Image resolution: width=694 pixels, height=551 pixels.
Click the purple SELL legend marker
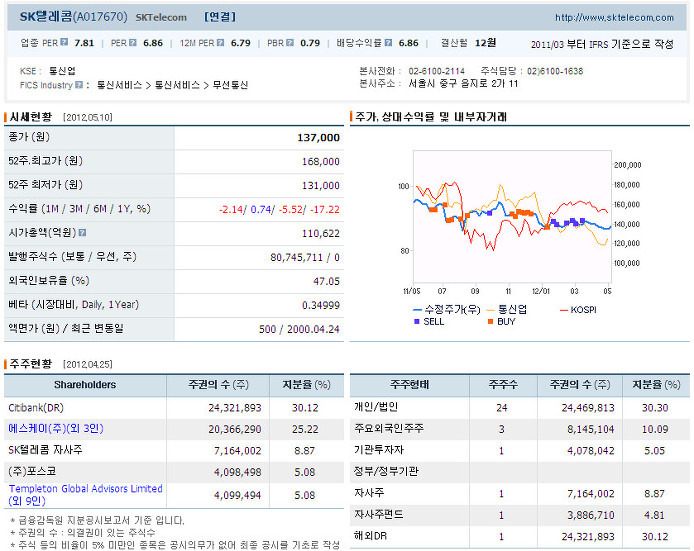point(416,321)
